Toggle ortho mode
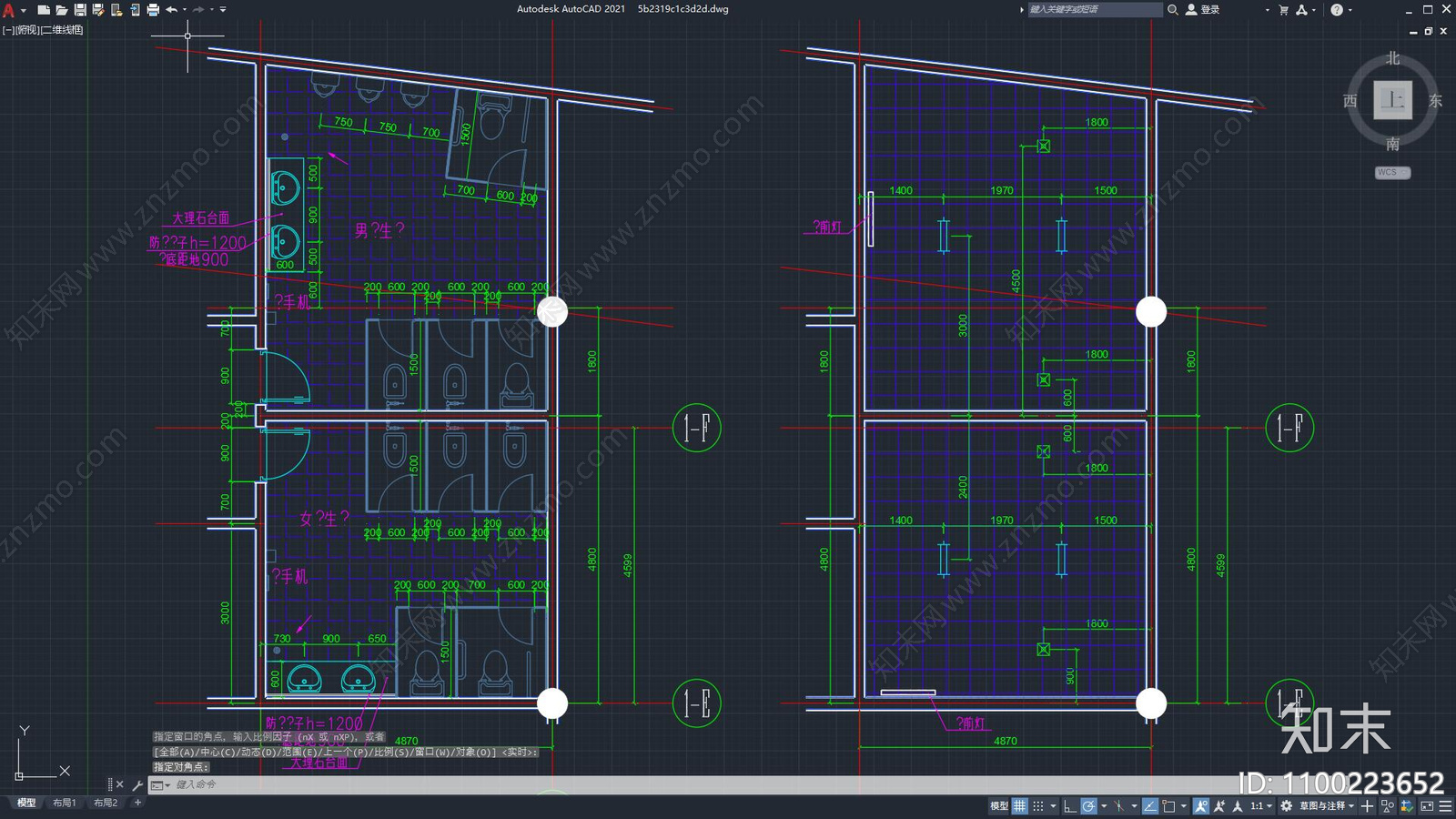The width and height of the screenshot is (1456, 819). coord(1070,806)
